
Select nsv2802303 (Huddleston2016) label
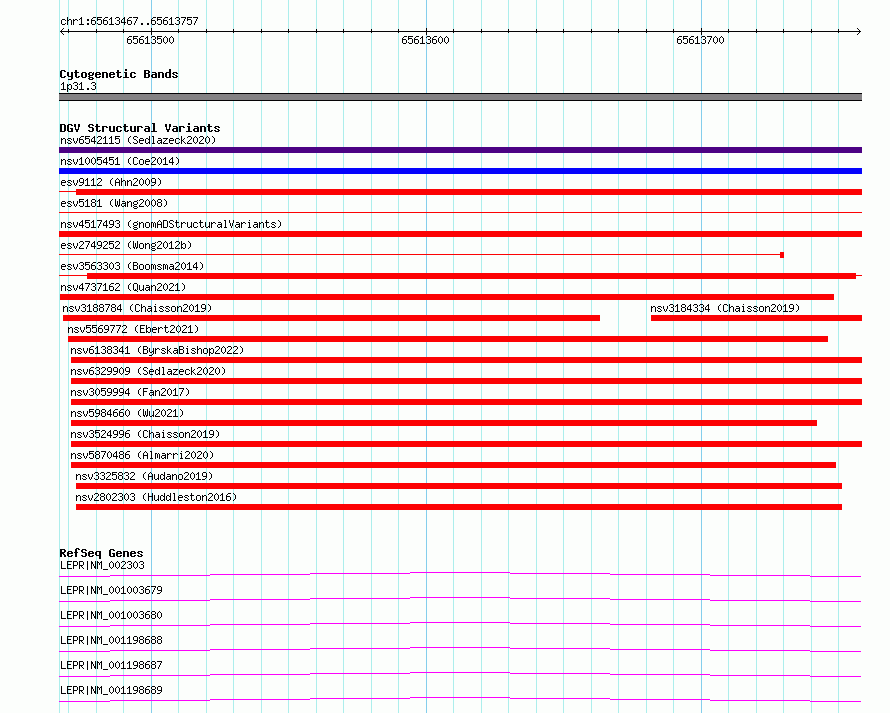(x=156, y=497)
